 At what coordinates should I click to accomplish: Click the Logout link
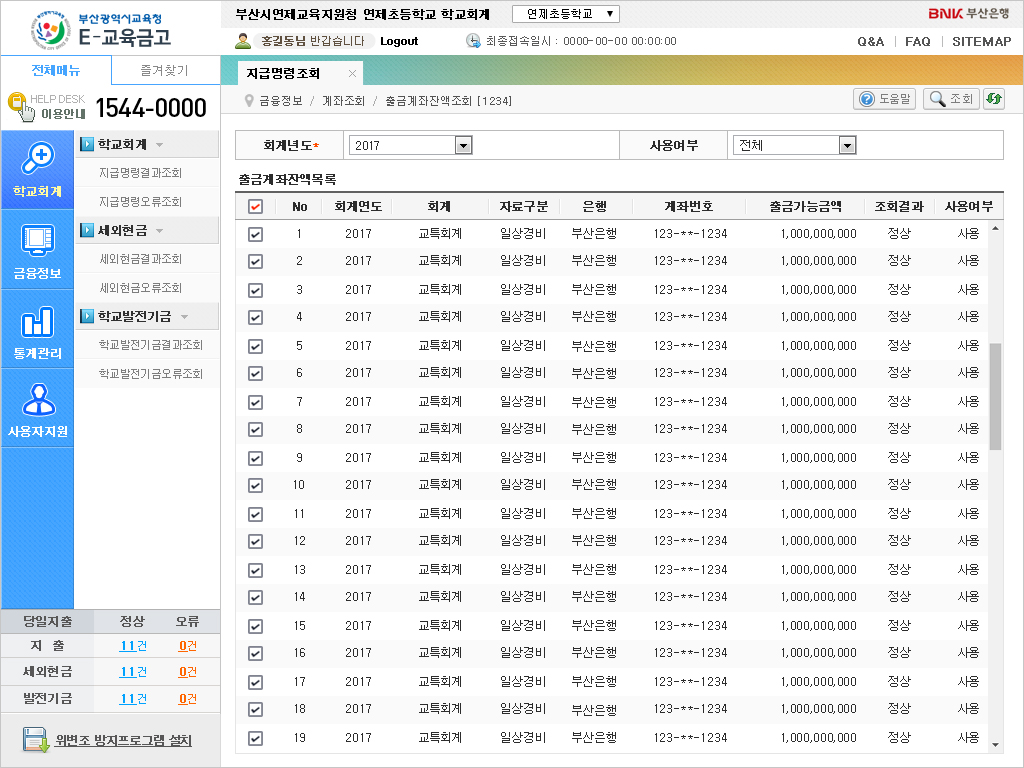point(399,41)
